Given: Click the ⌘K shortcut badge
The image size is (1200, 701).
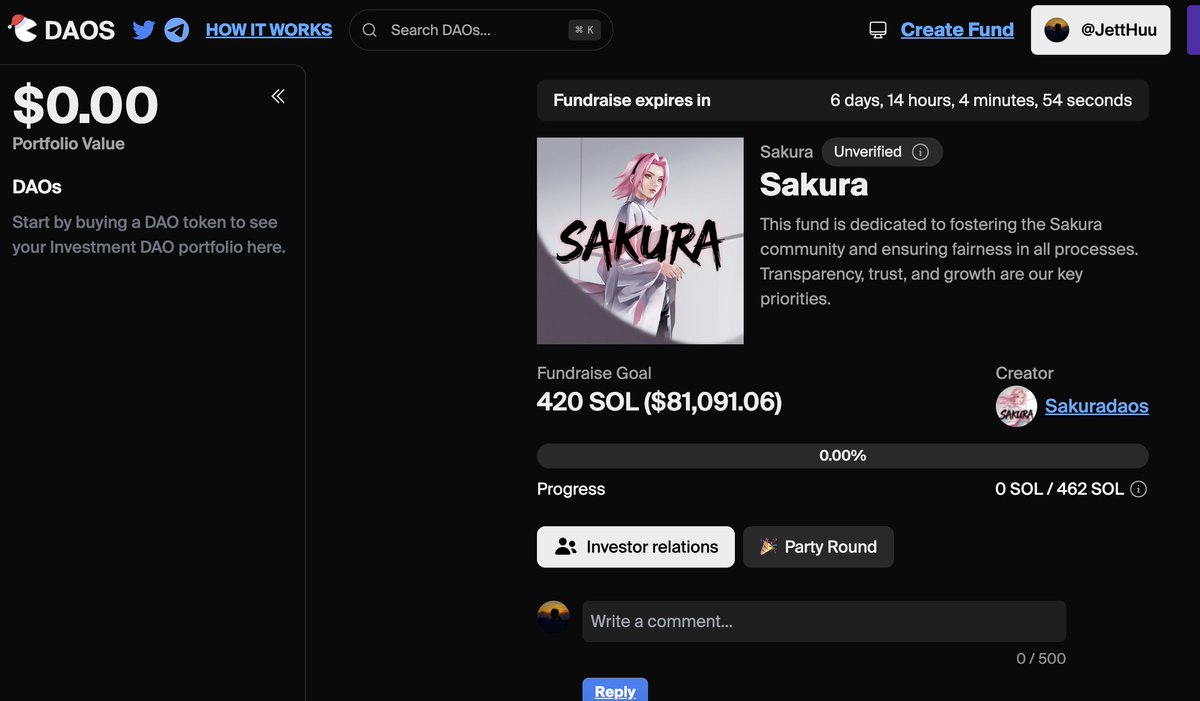Looking at the screenshot, I should 584,30.
